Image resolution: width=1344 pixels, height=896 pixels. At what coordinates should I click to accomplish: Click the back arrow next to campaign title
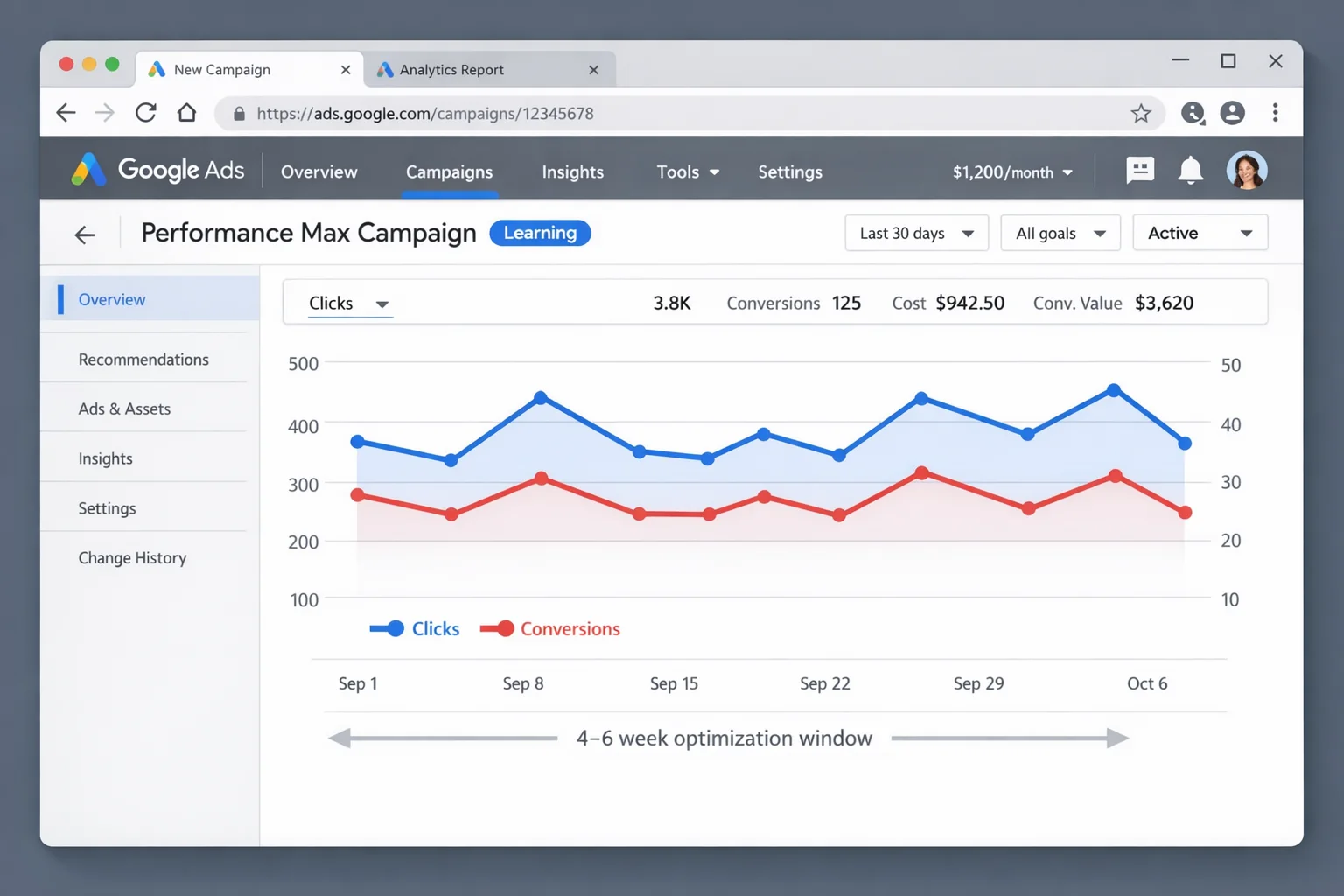[x=84, y=234]
